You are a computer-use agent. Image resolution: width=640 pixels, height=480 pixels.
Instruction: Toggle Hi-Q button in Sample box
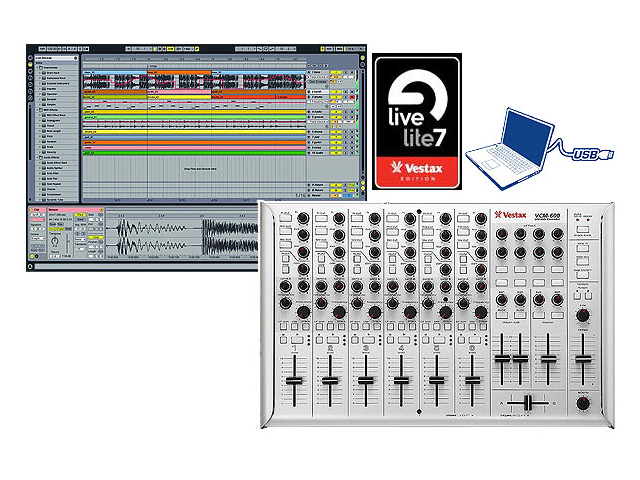(x=53, y=229)
